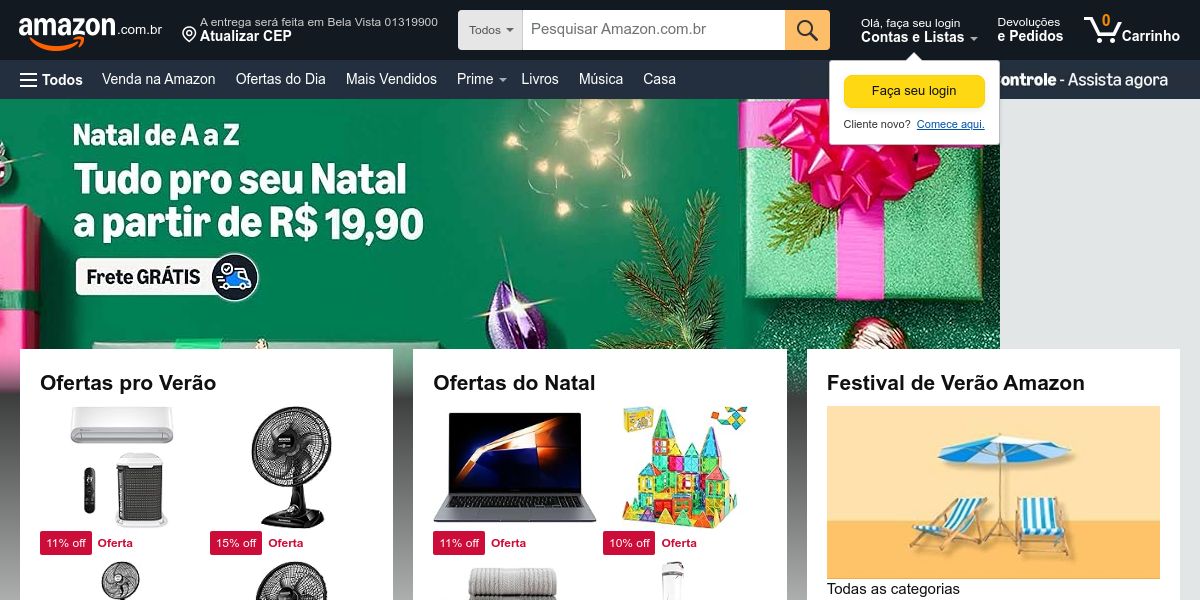Expand the Contas e Listas dropdown
This screenshot has height=600, width=1200.
(919, 37)
